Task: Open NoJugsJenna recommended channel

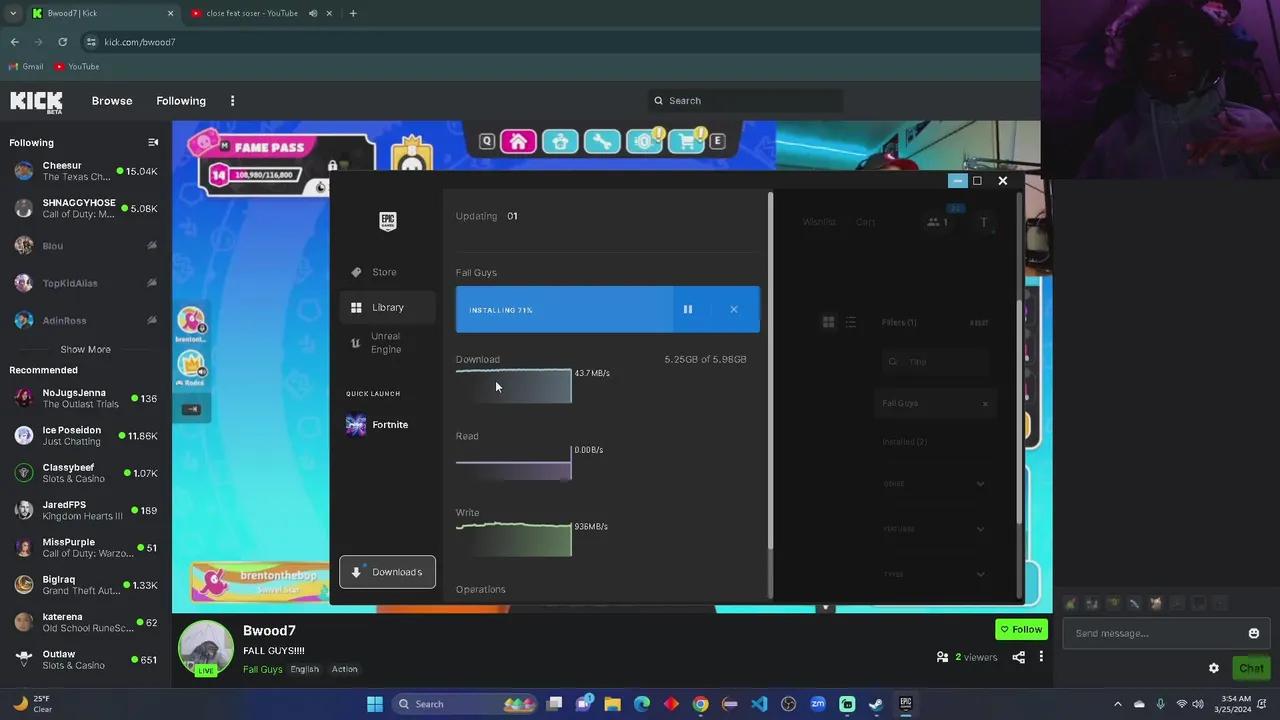Action: coord(85,398)
